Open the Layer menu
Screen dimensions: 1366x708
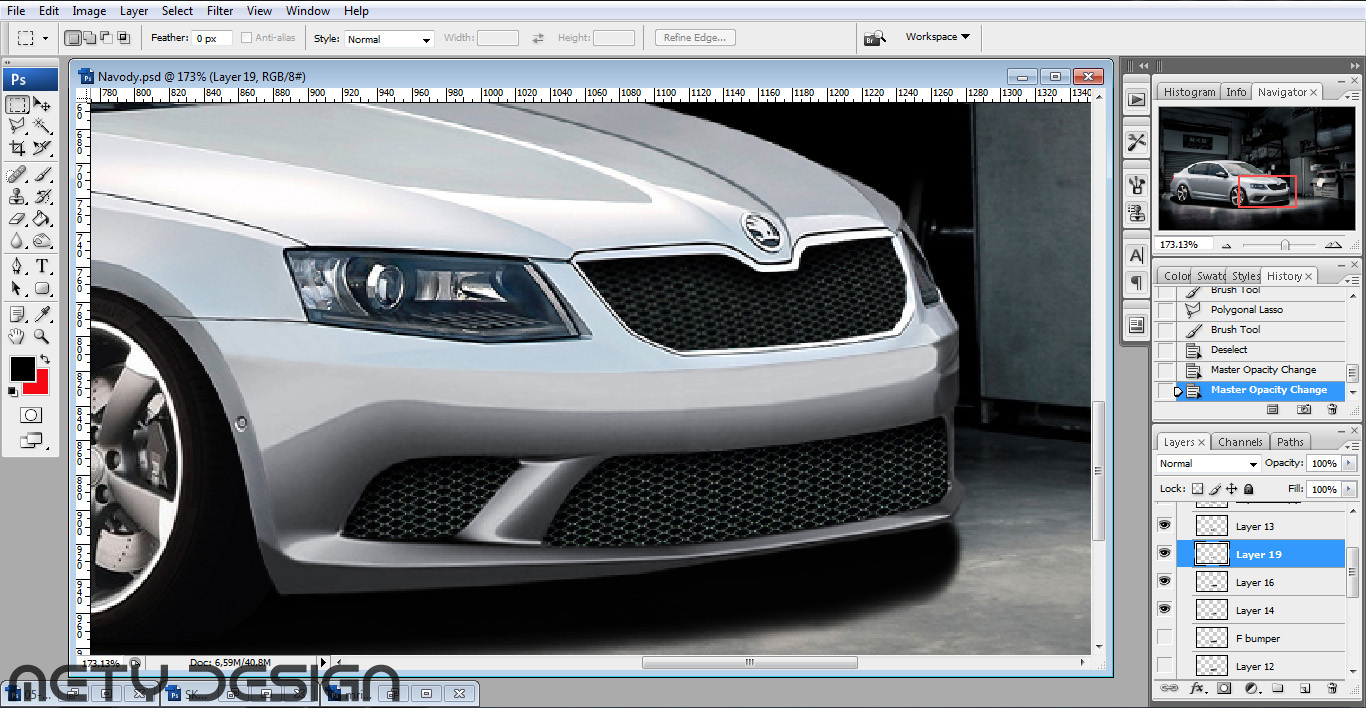134,11
